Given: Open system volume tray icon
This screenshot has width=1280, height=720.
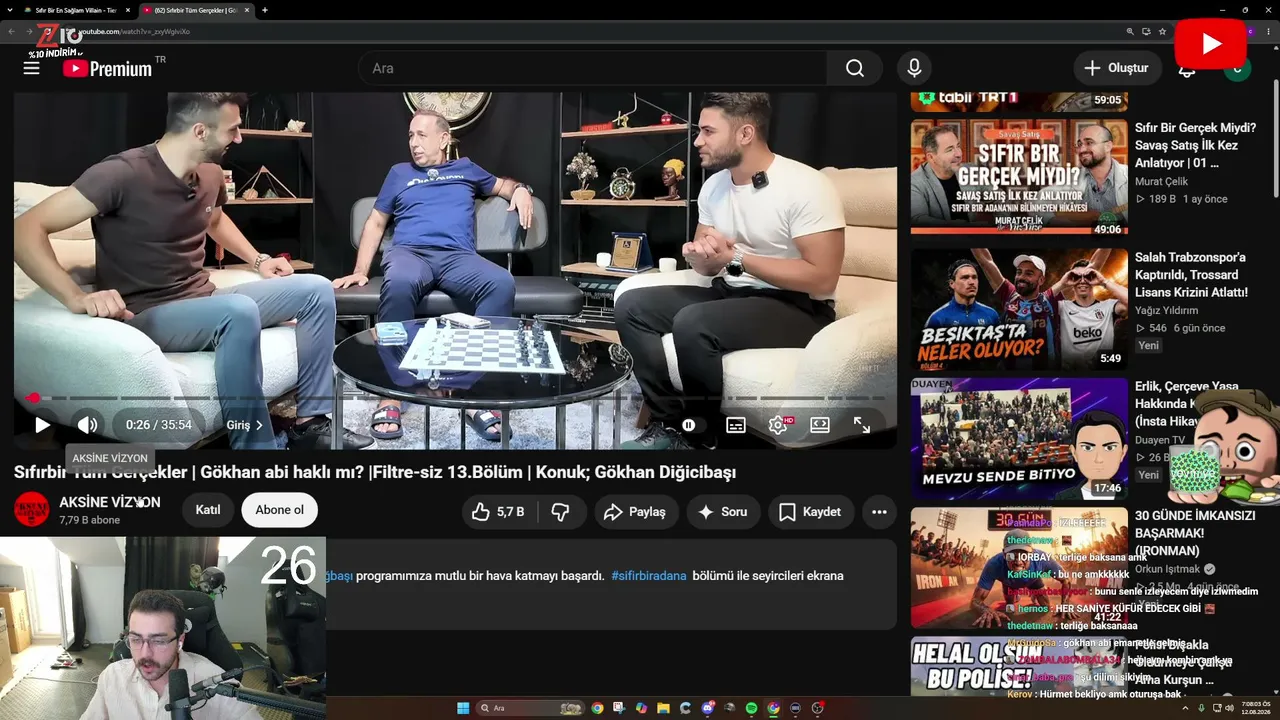Looking at the screenshot, I should pyautogui.click(x=1229, y=708).
